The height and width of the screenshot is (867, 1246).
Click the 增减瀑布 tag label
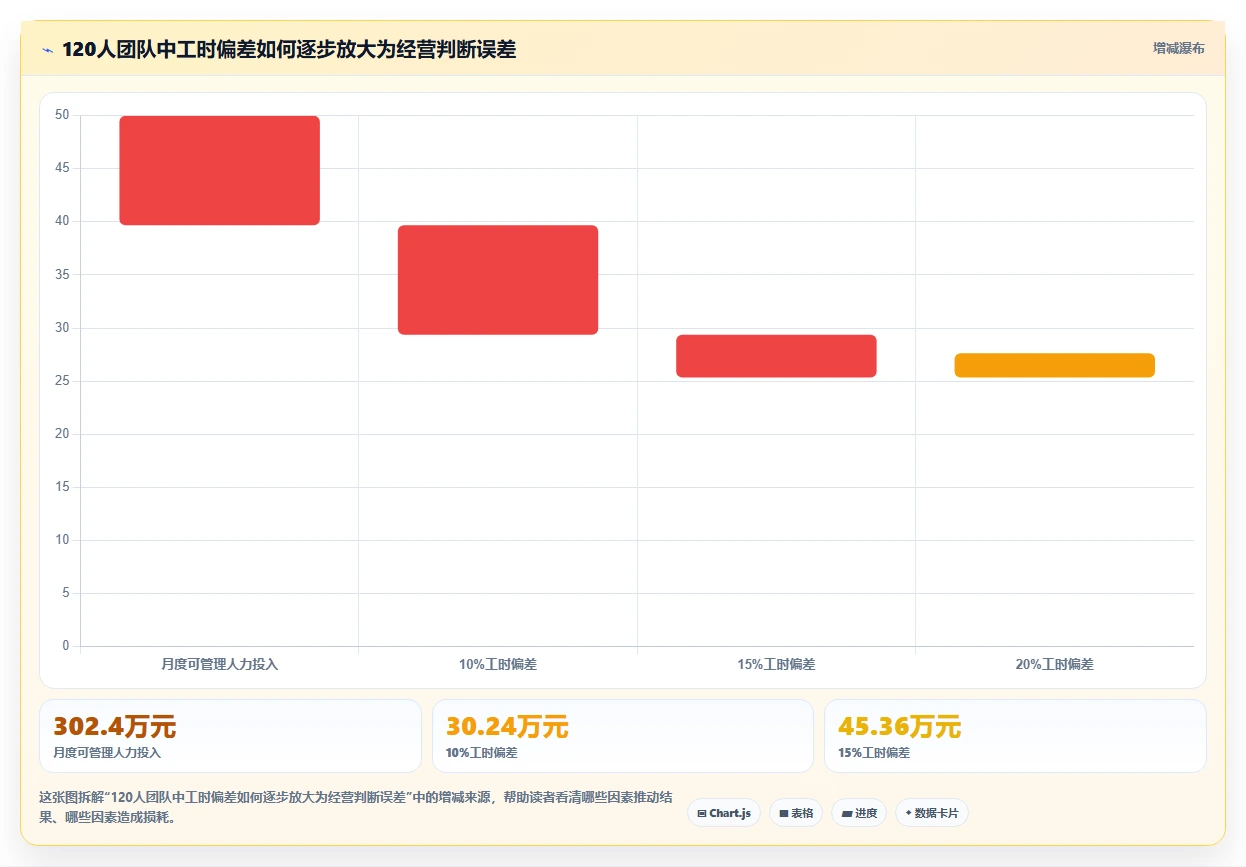pos(1178,48)
